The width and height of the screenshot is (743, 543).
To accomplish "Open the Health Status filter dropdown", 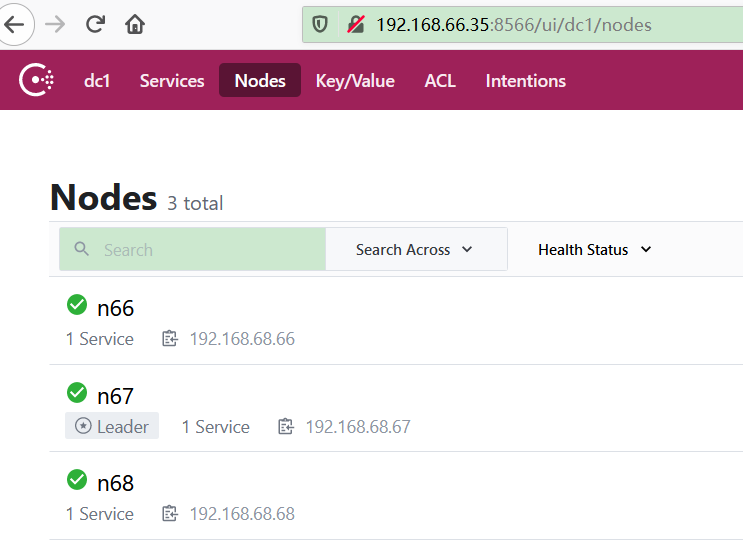I will pyautogui.click(x=594, y=250).
